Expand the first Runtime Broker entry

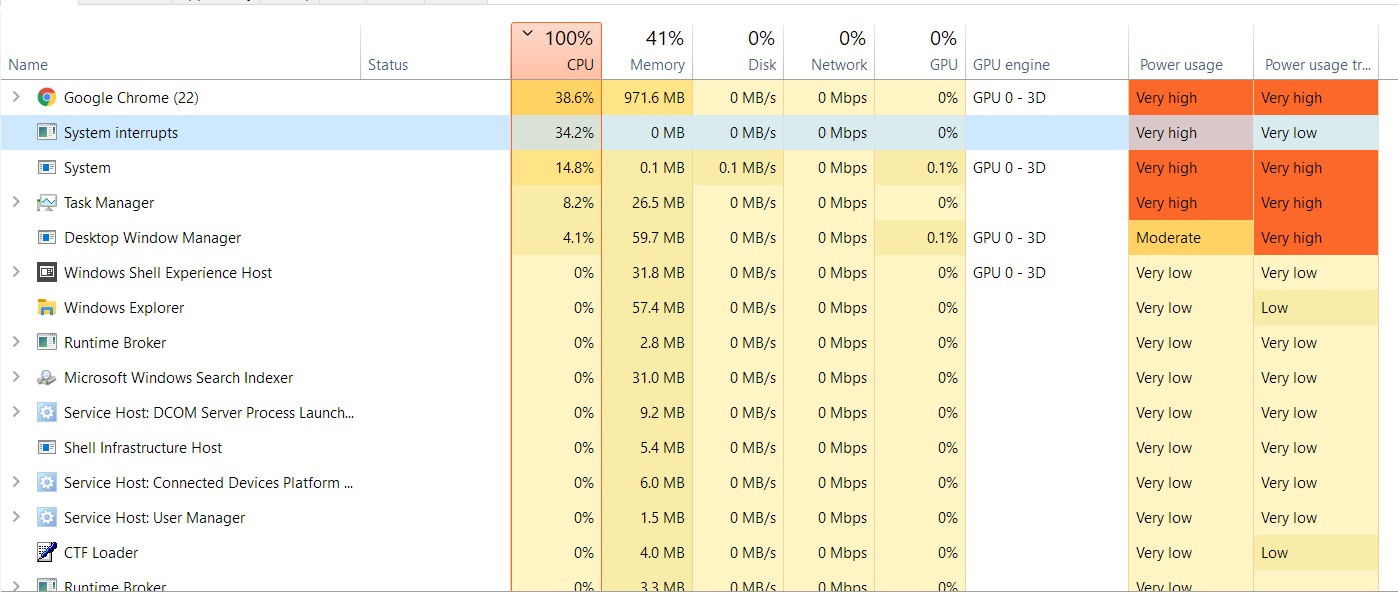pyautogui.click(x=15, y=343)
